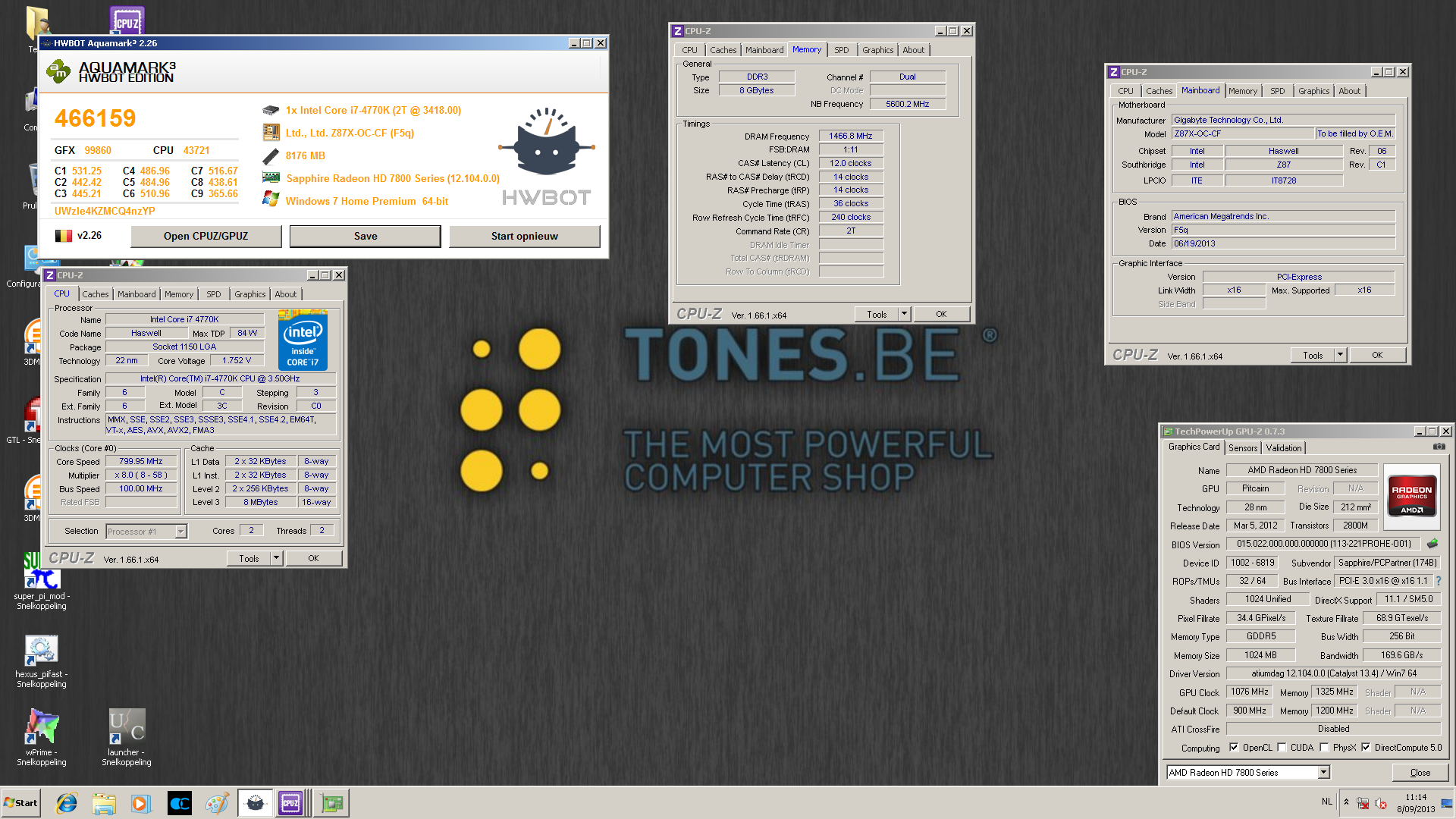Open SPD tab in CPU-Z Memory window

842,50
